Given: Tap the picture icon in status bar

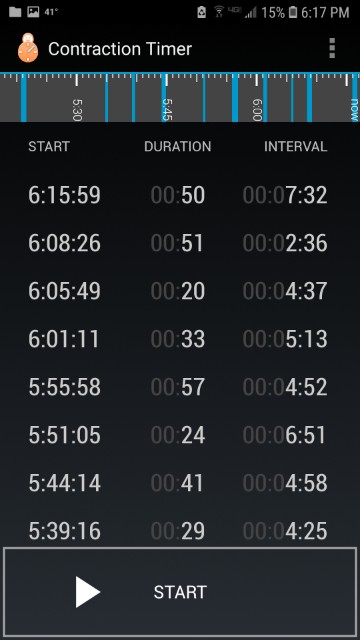Looking at the screenshot, I should coord(33,12).
